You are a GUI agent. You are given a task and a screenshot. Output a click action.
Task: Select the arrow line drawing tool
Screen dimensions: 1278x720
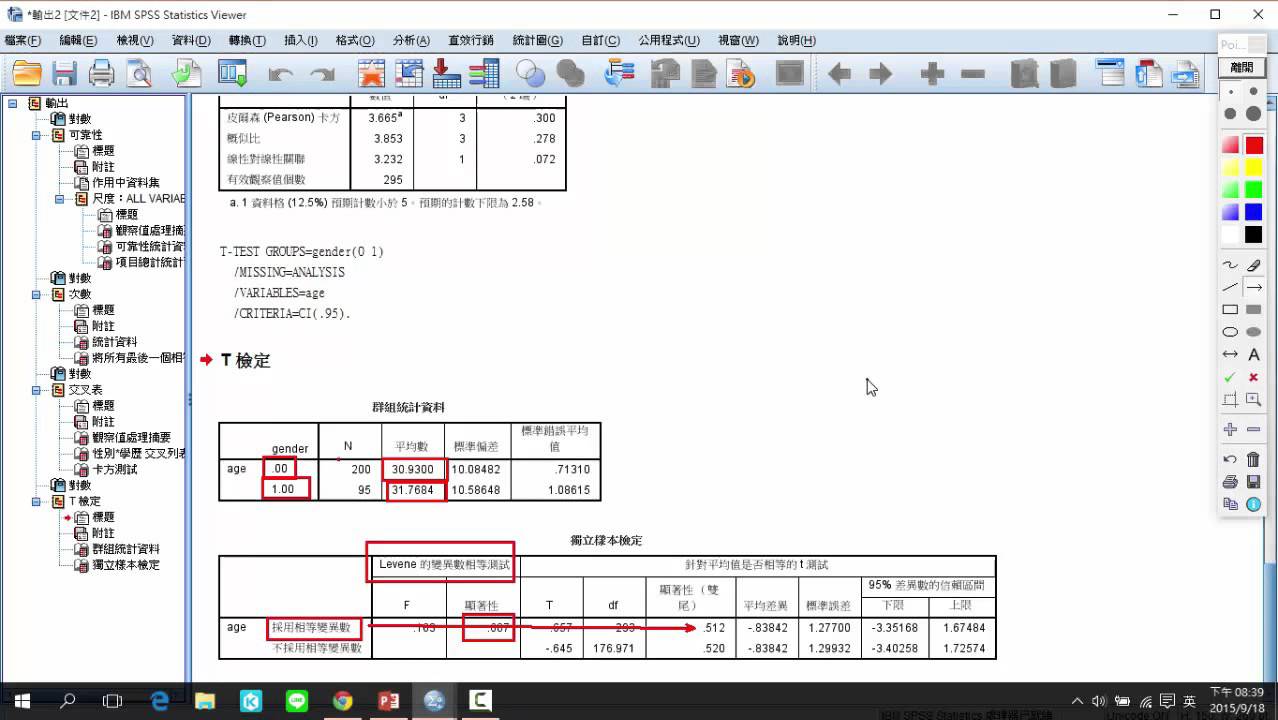pos(1254,287)
